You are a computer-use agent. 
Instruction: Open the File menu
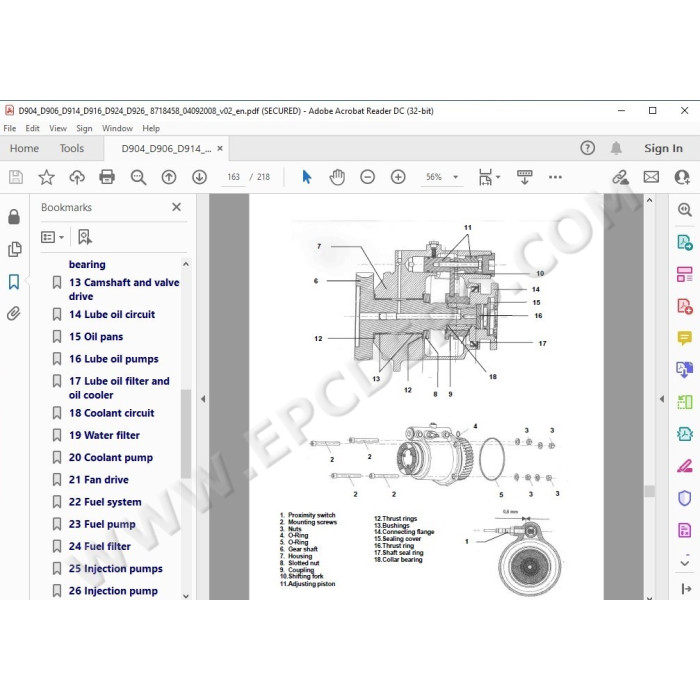point(9,129)
